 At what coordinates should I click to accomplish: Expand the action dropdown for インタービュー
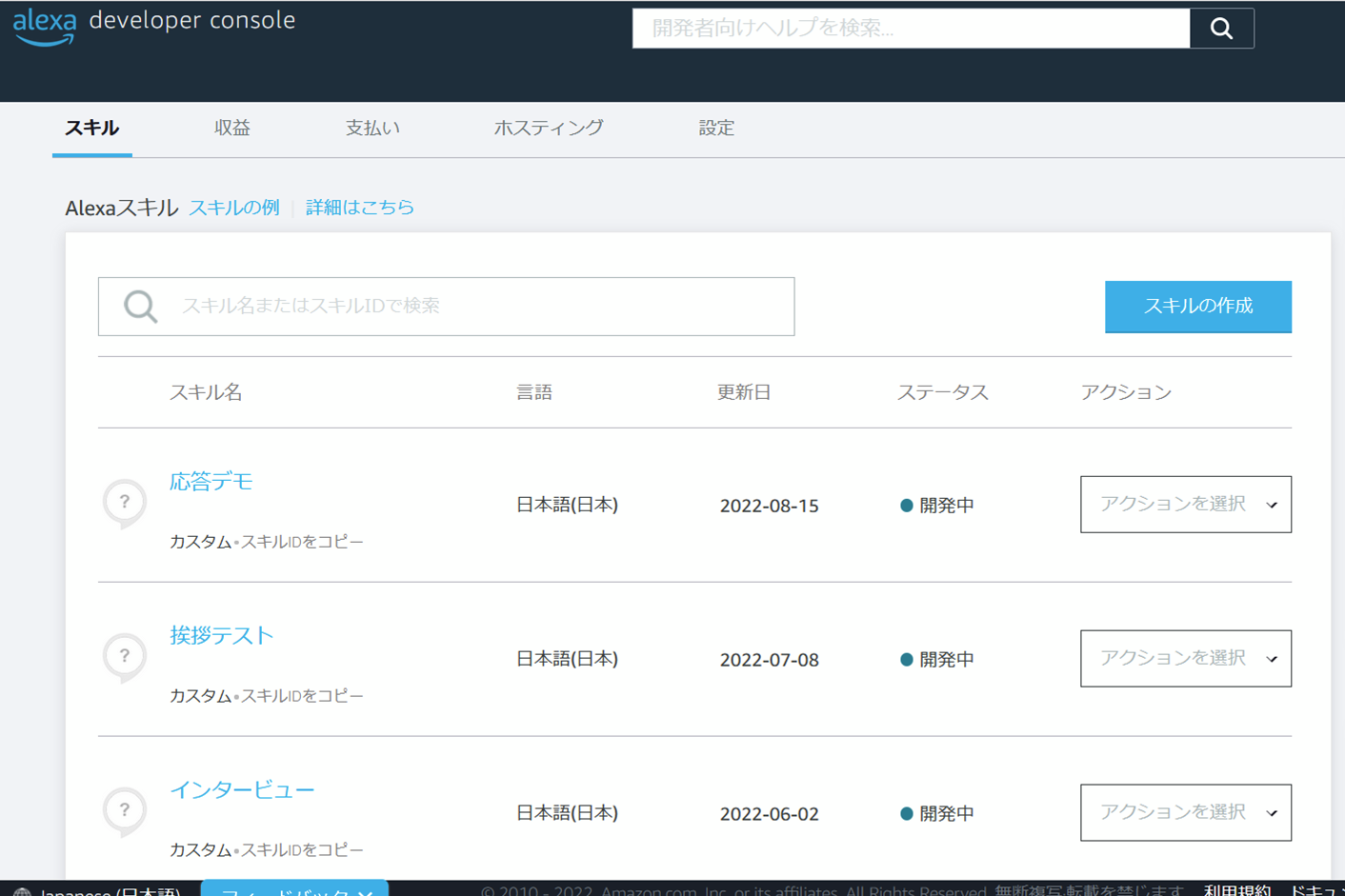coord(1186,813)
